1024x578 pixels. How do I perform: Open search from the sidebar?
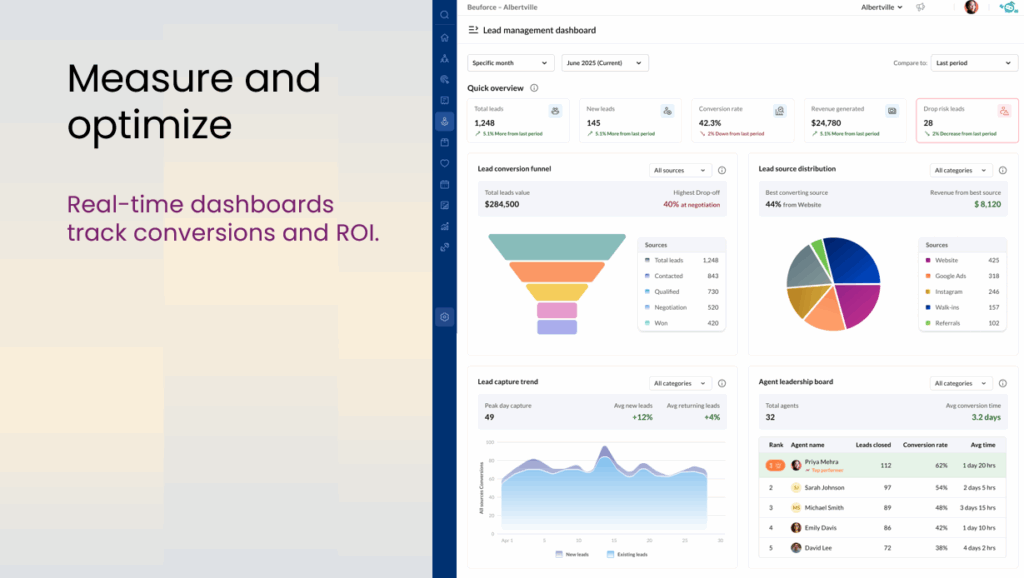444,14
